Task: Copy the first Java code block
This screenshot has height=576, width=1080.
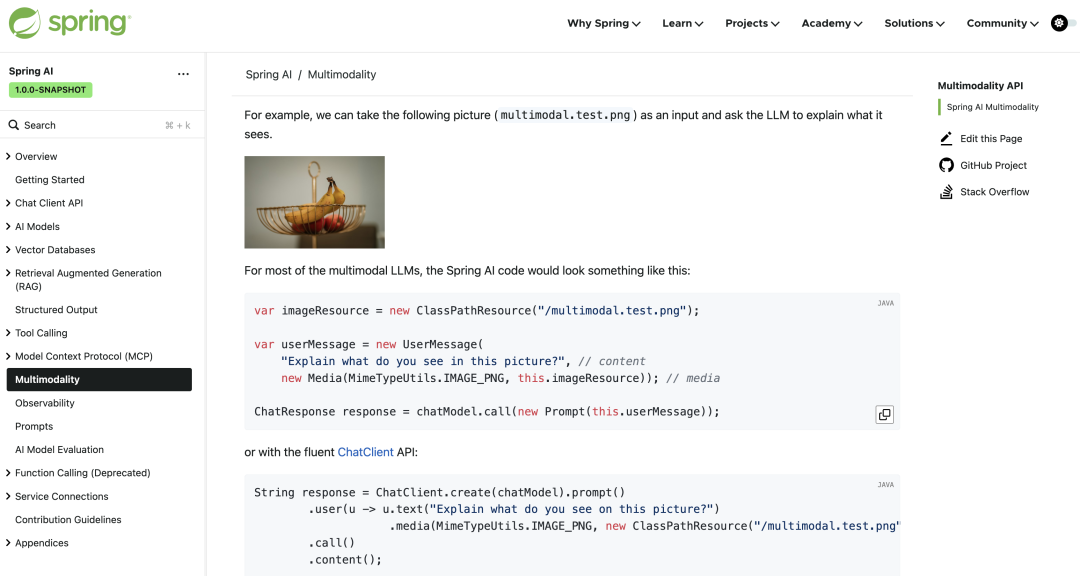Action: [884, 414]
